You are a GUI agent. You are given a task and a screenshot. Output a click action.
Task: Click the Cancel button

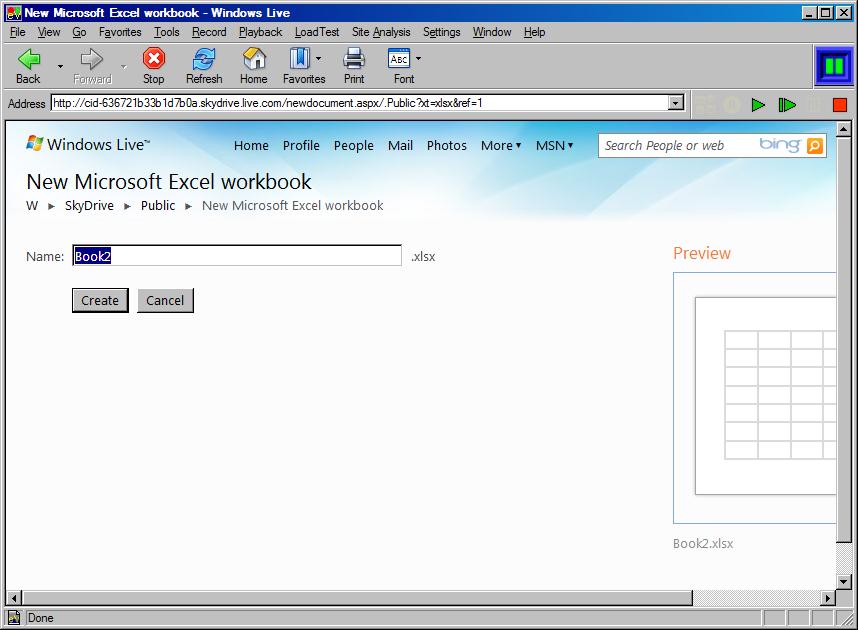coord(165,300)
